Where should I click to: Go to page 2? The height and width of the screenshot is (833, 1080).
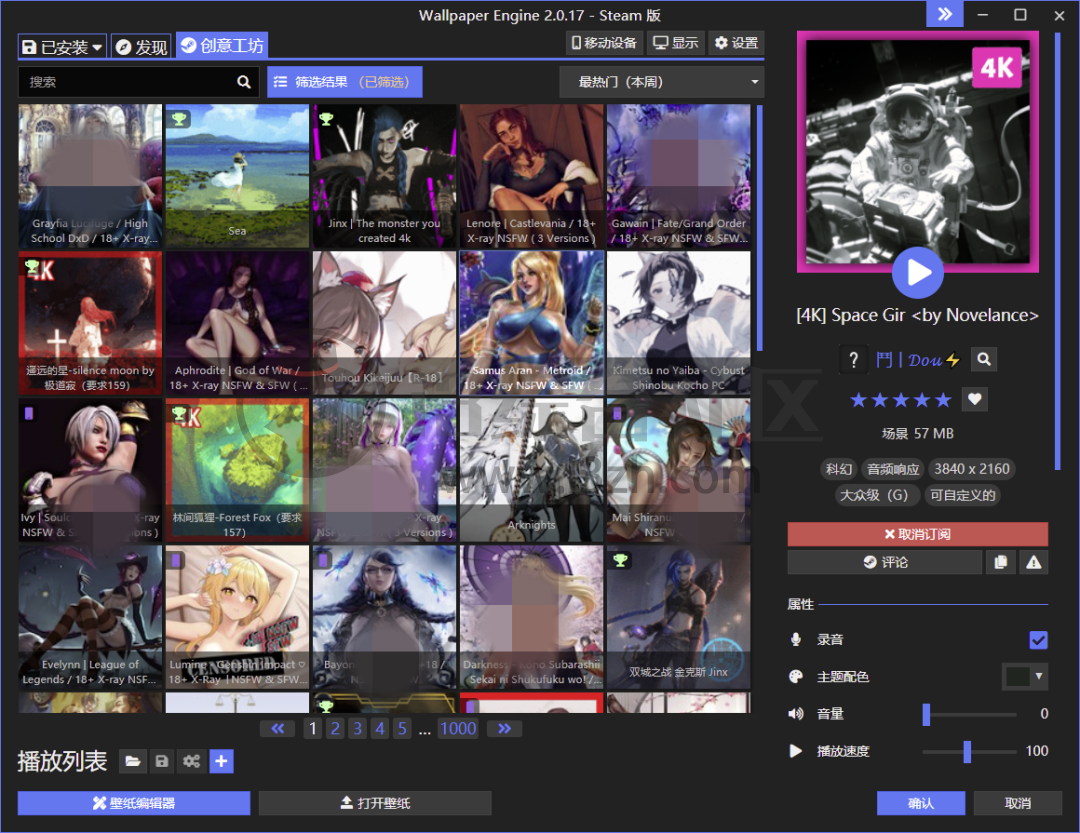(335, 728)
